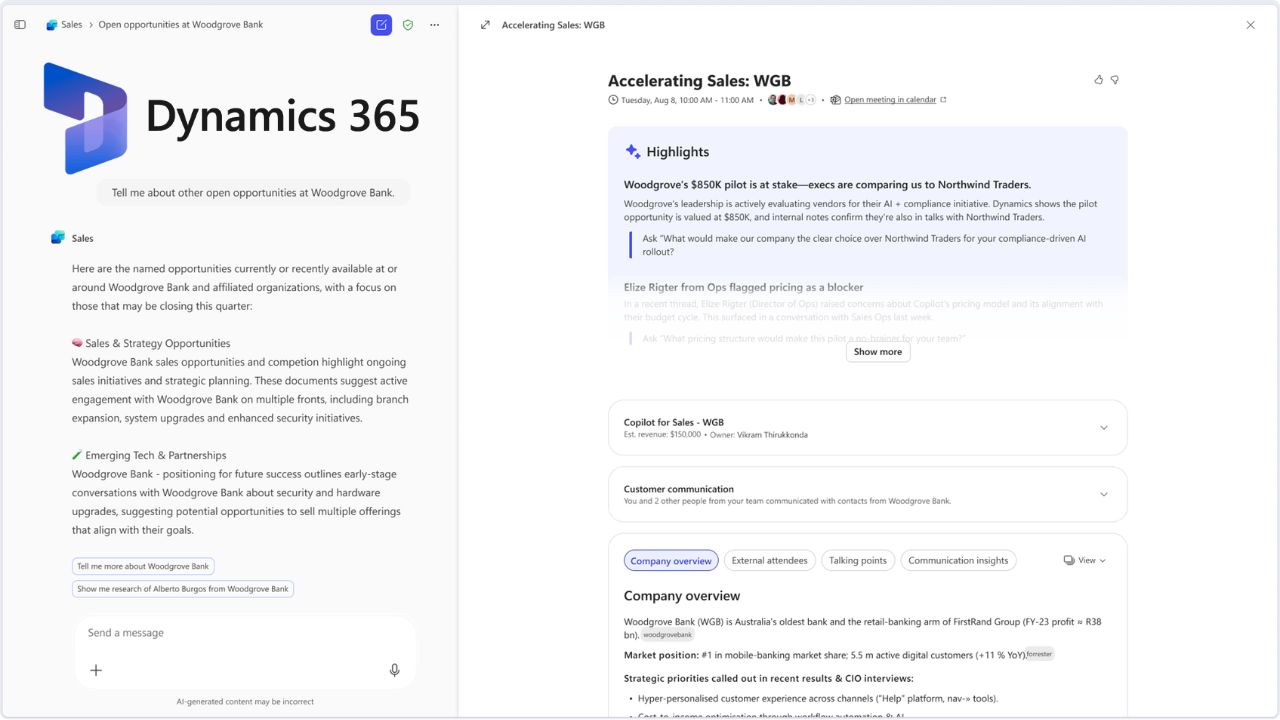Click the AI-generated content disclaimer
This screenshot has height=720, width=1280.
[x=245, y=702]
